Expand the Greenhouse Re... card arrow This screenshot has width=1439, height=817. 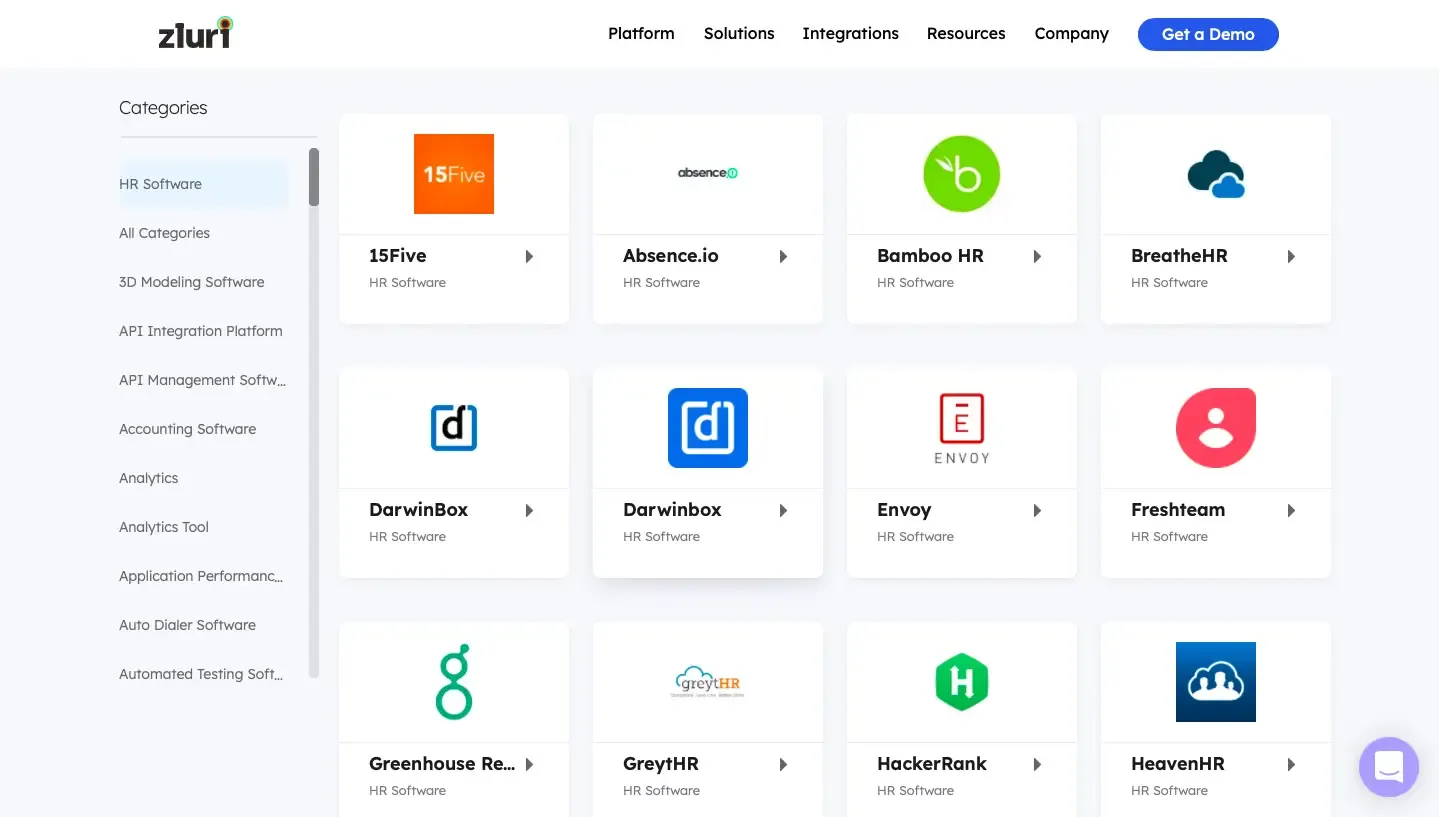pyautogui.click(x=530, y=765)
